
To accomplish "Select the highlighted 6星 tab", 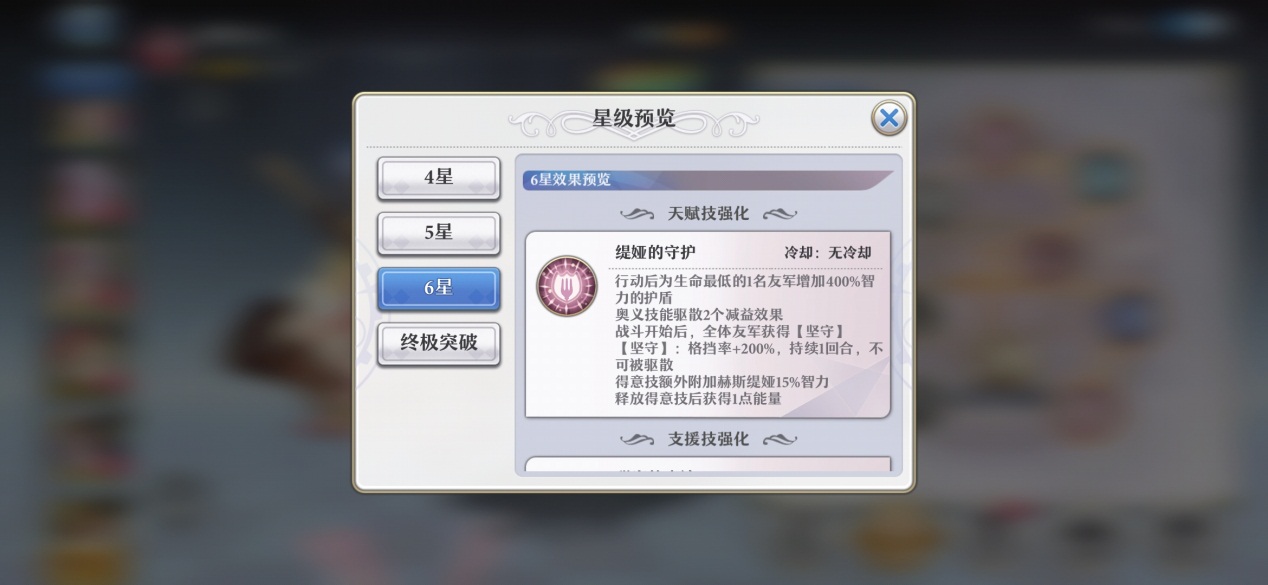I will 438,288.
